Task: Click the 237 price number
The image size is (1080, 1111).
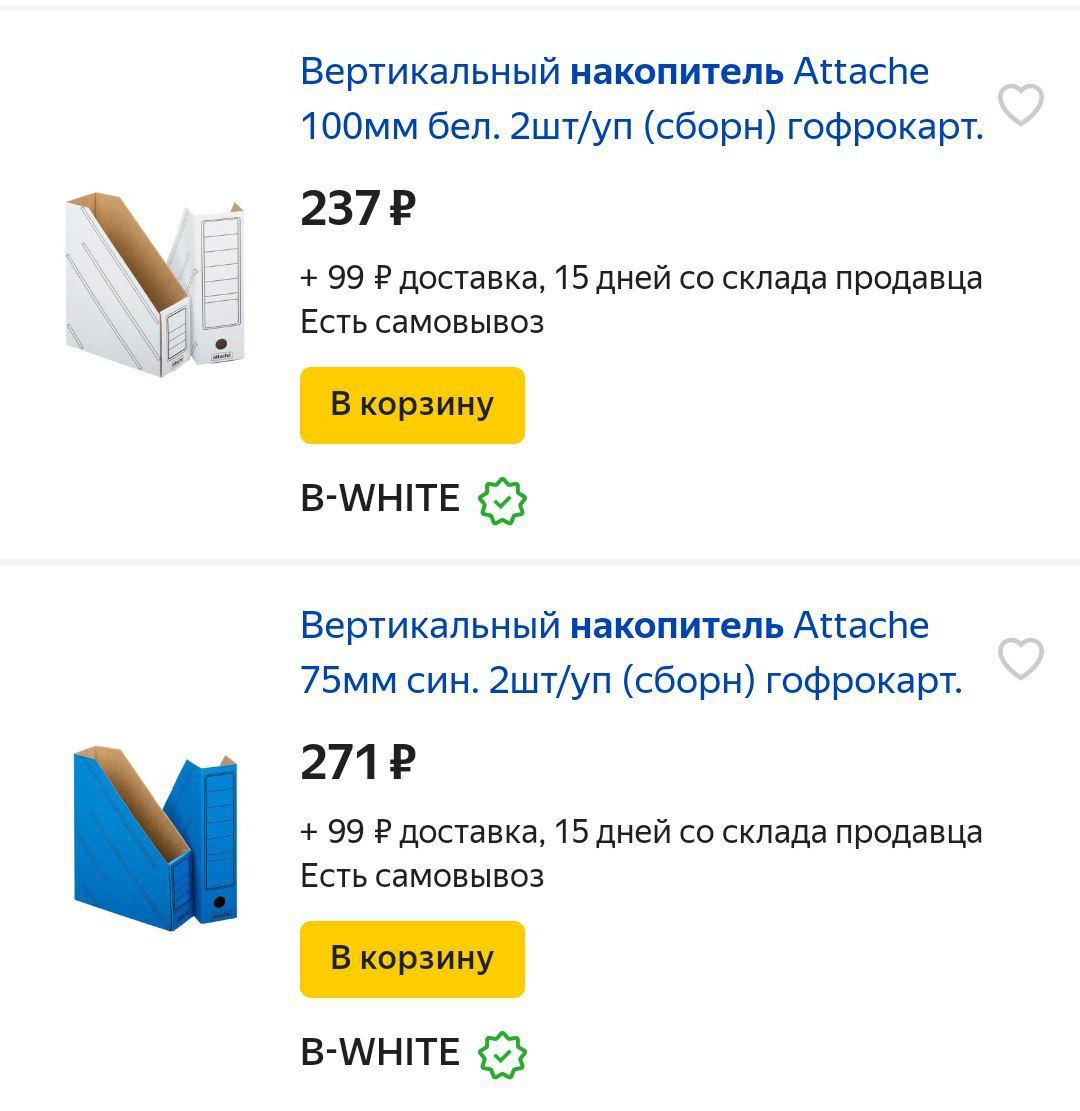Action: click(340, 209)
